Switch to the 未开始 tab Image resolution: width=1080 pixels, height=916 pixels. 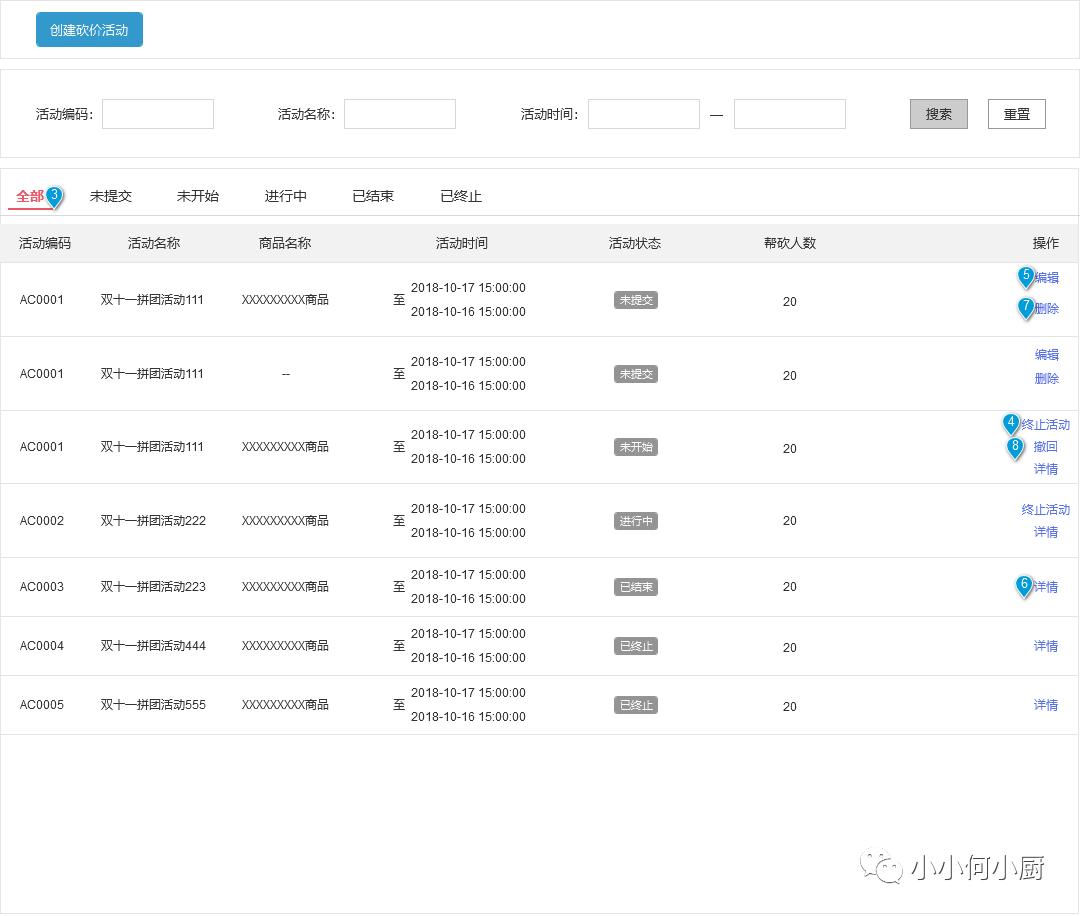click(198, 196)
